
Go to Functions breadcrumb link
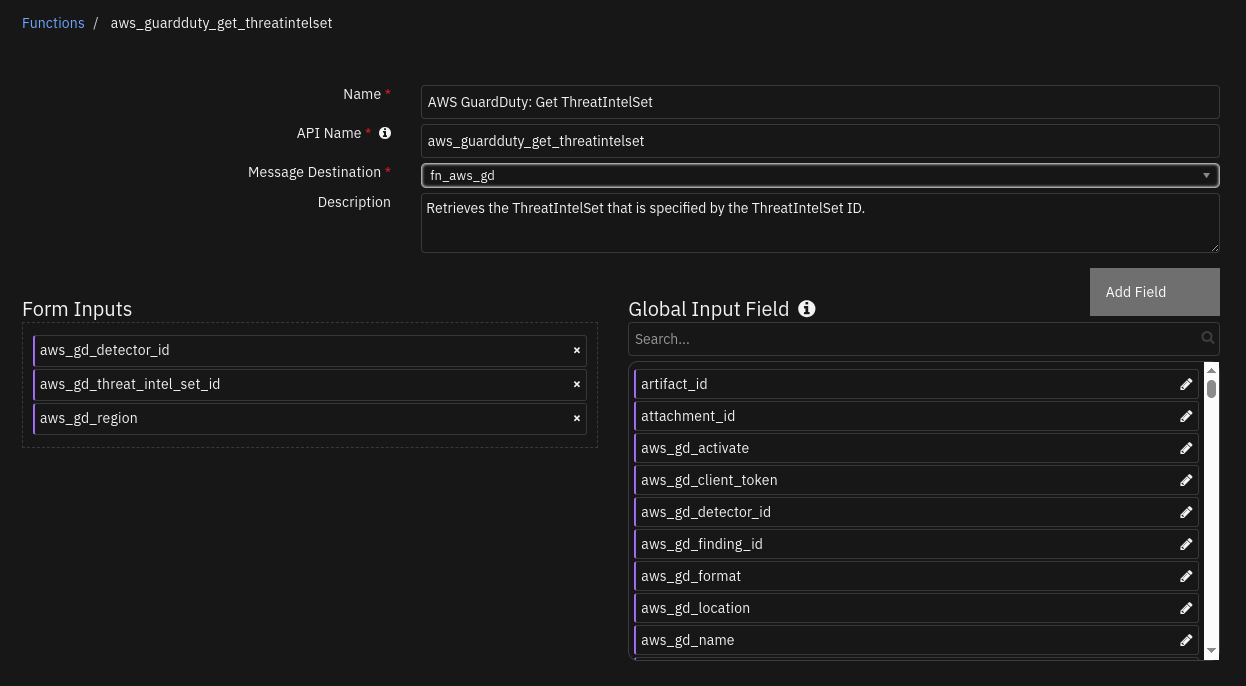point(53,23)
